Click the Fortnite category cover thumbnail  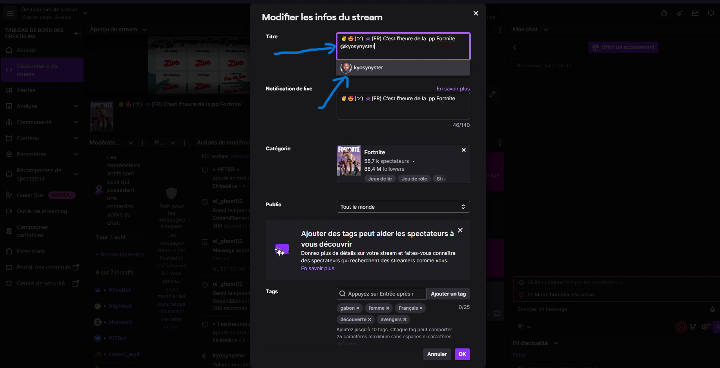tap(349, 161)
